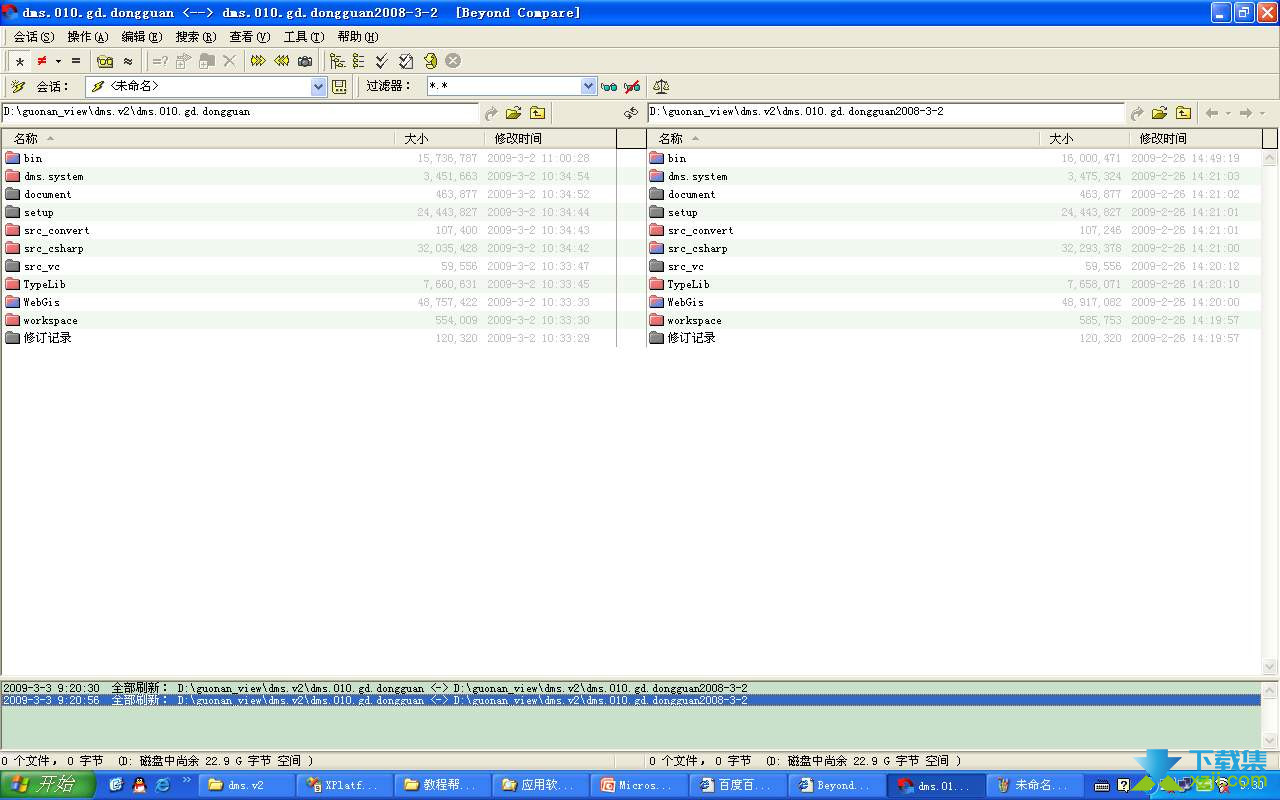Viewport: 1280px width, 800px height.
Task: Click the right pane browse folder icon
Action: (x=1160, y=113)
